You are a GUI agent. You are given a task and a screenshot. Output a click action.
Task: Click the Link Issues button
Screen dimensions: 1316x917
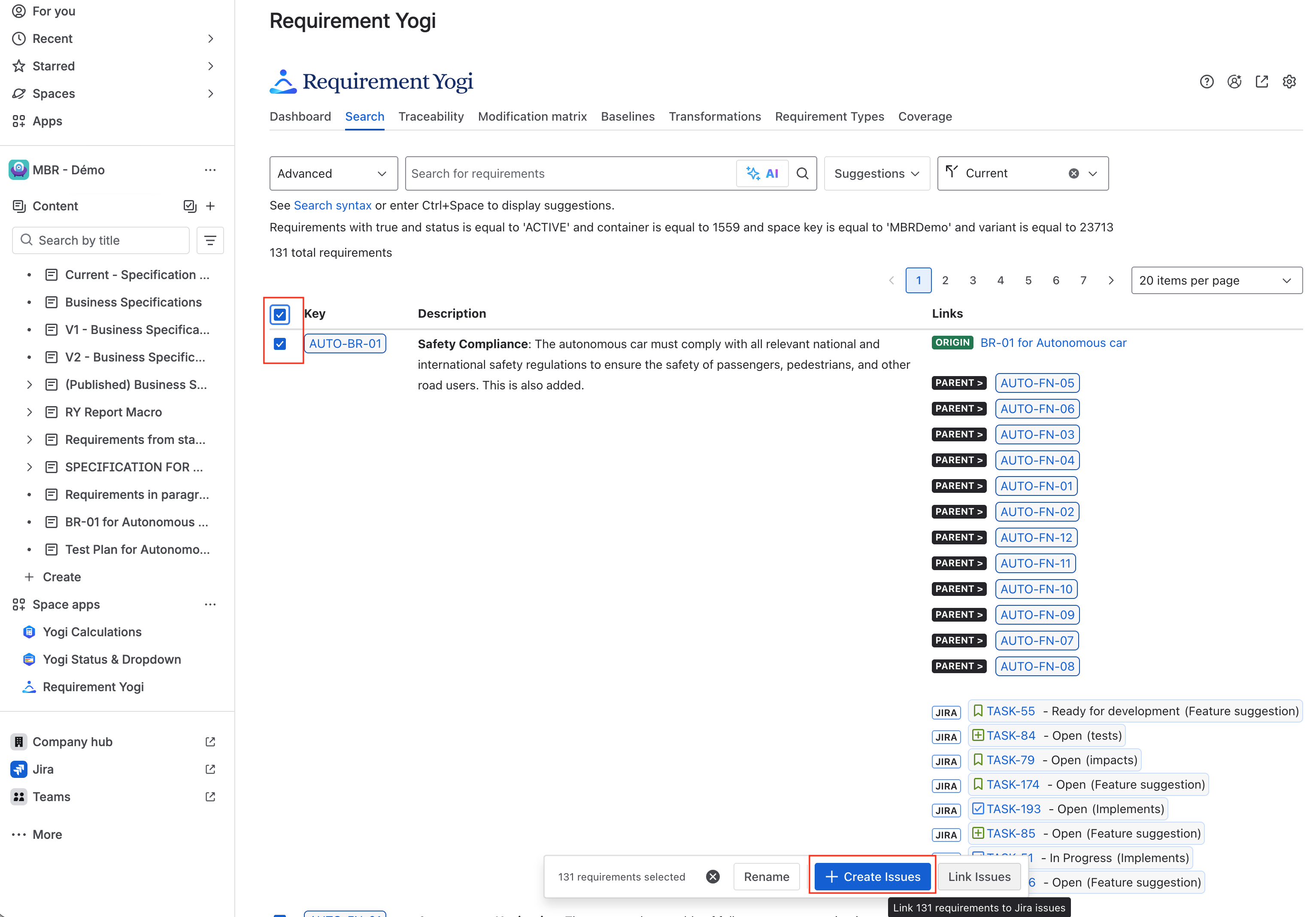[979, 877]
